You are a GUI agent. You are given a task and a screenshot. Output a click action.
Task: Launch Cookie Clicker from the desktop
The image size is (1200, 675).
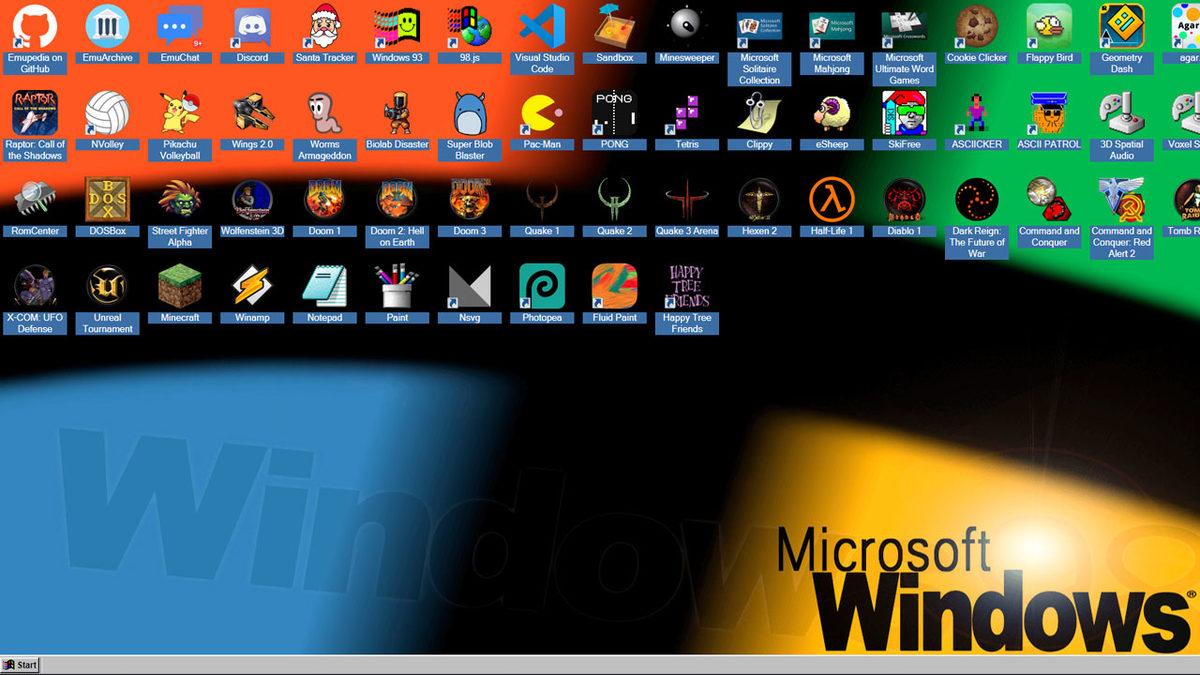(x=976, y=25)
